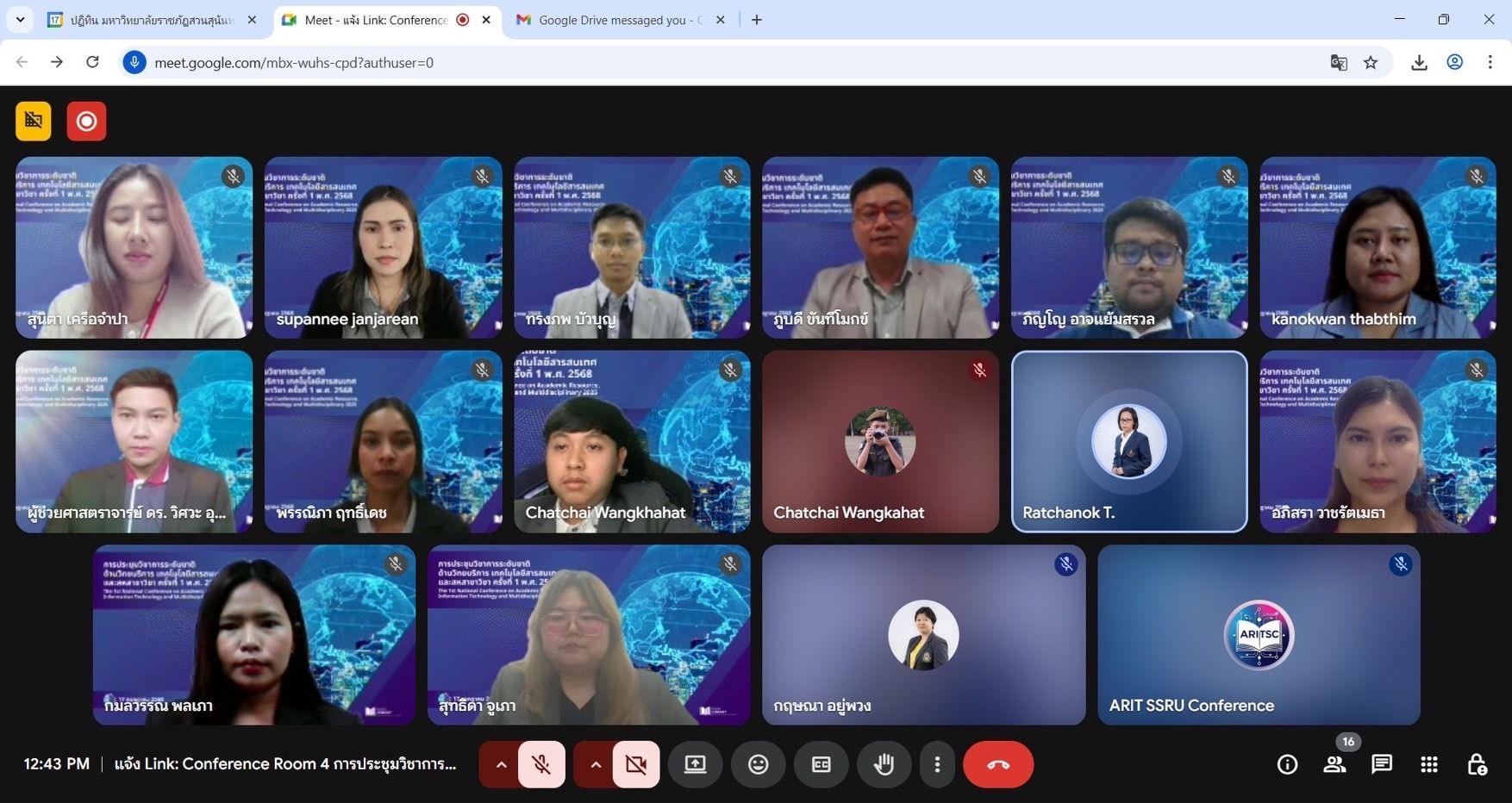Show the participants people list
The width and height of the screenshot is (1512, 803).
point(1334,764)
